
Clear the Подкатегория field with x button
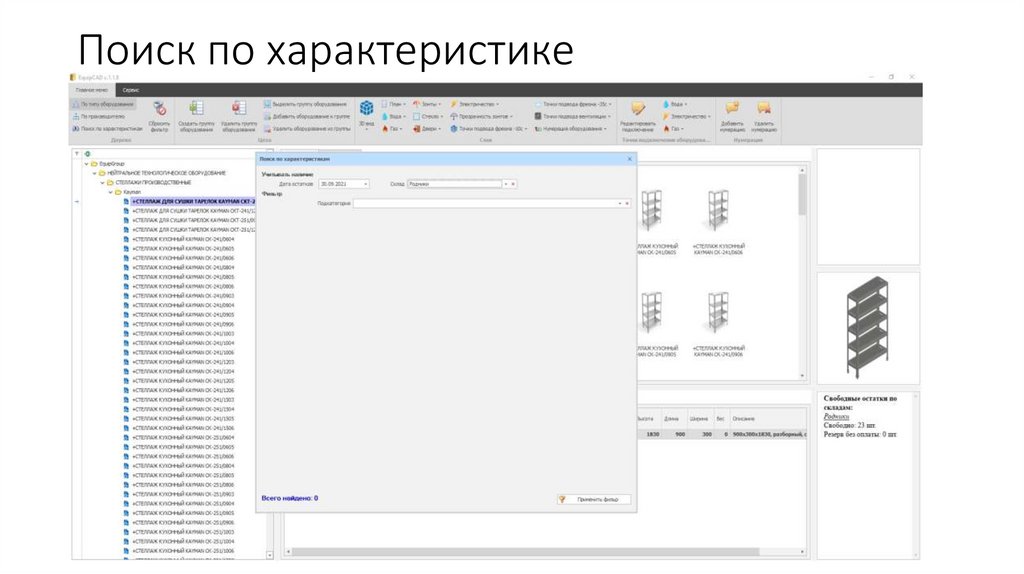pyautogui.click(x=627, y=204)
